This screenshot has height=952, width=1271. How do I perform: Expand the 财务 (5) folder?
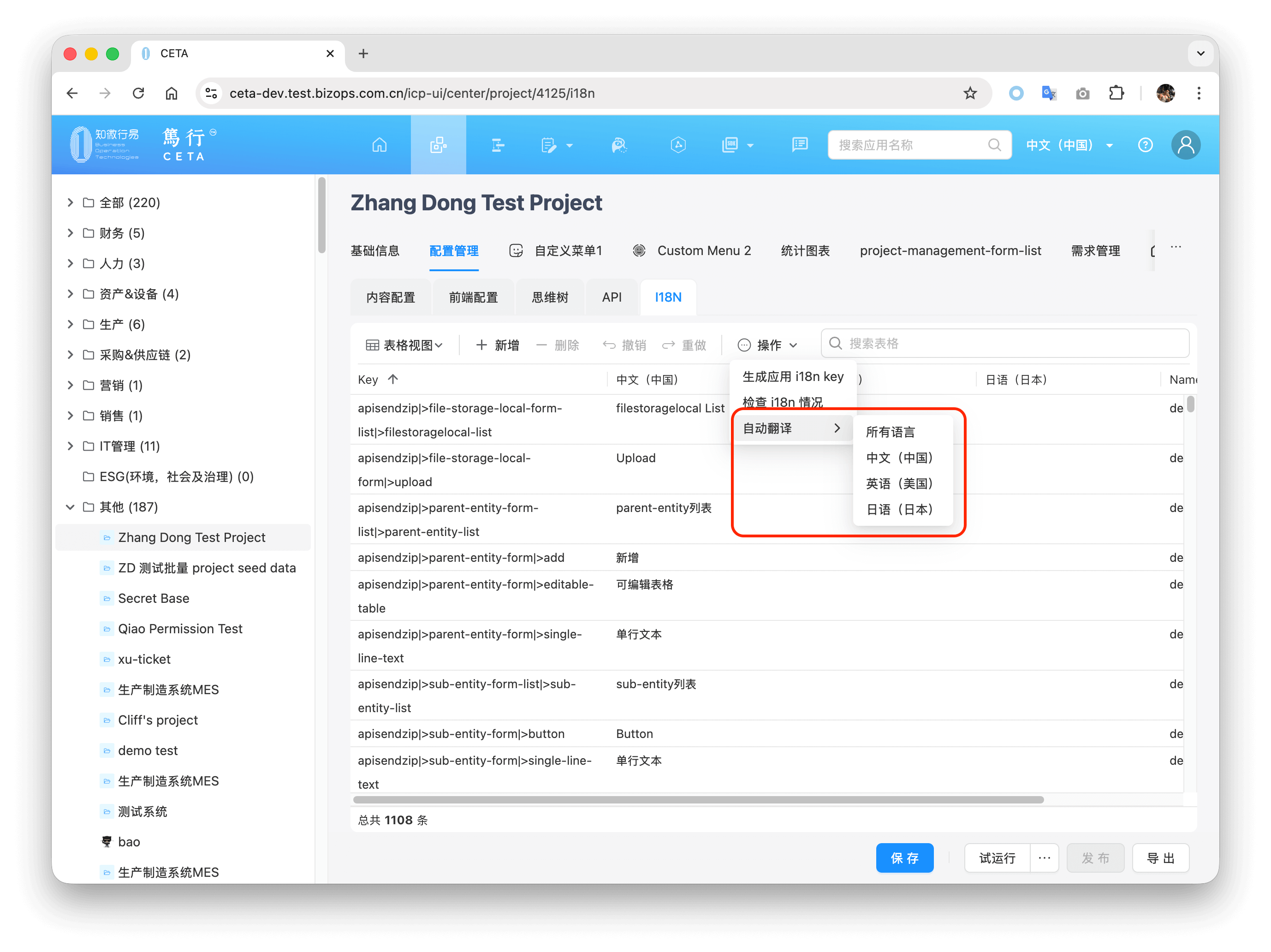click(70, 232)
